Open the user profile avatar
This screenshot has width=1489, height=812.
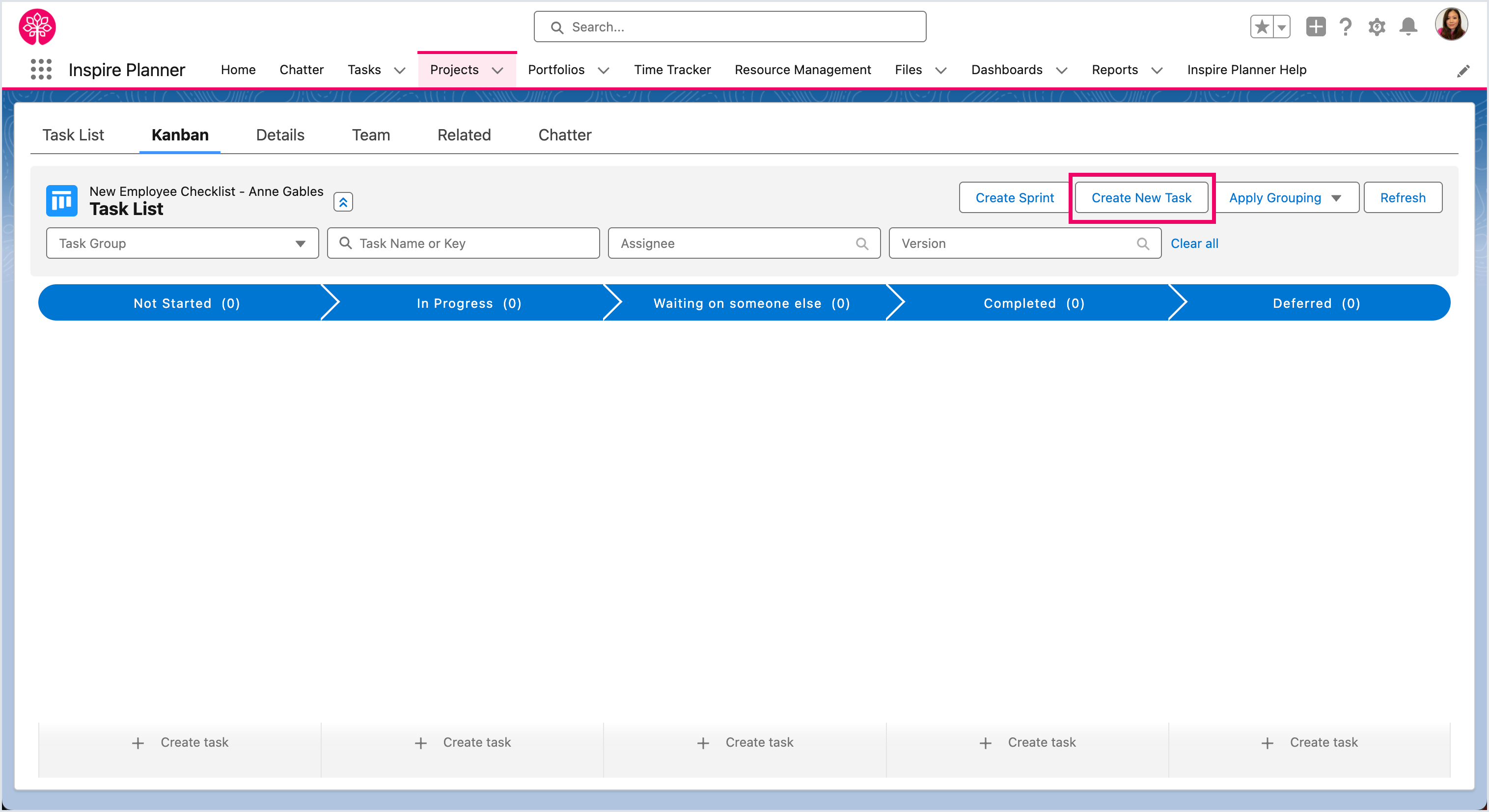(1451, 25)
